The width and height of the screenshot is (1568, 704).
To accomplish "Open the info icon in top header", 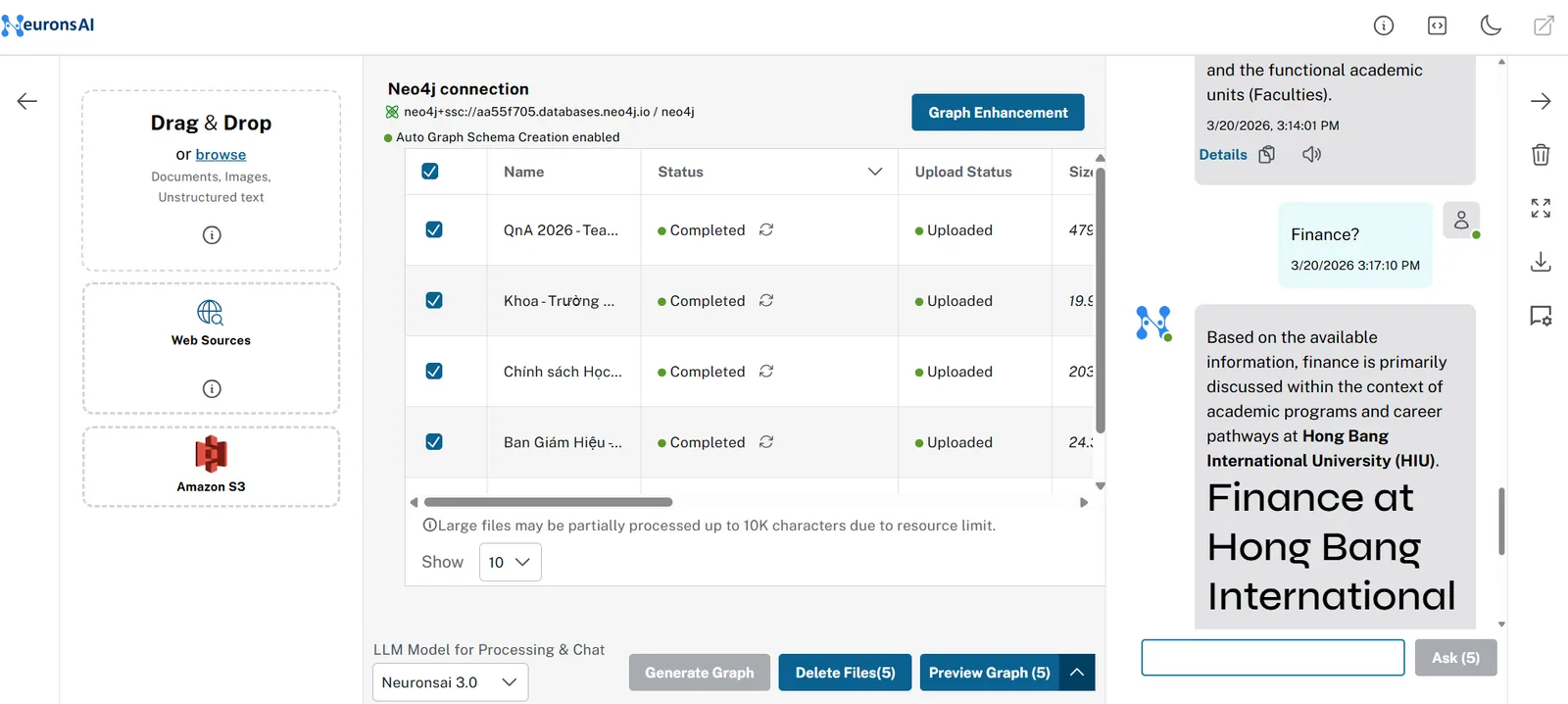I will coord(1384,25).
